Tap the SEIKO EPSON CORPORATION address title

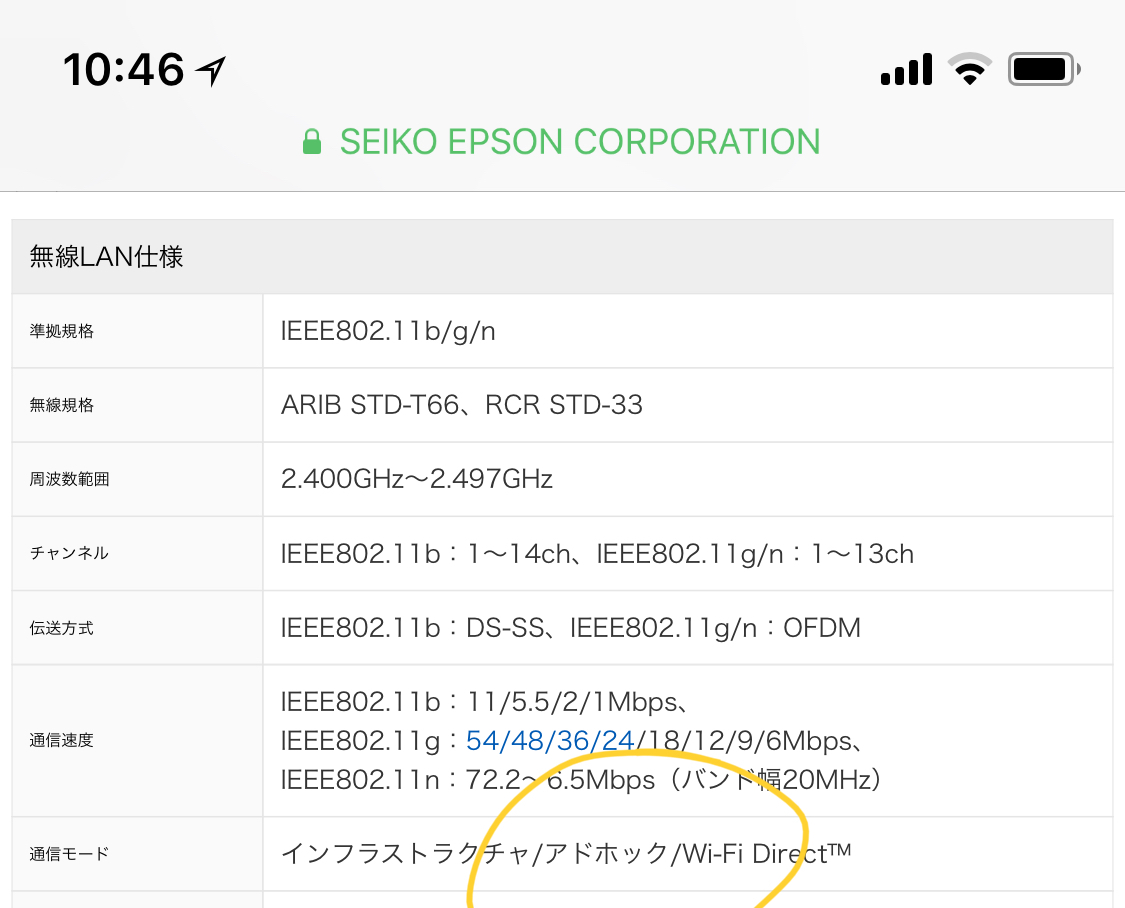[x=580, y=142]
